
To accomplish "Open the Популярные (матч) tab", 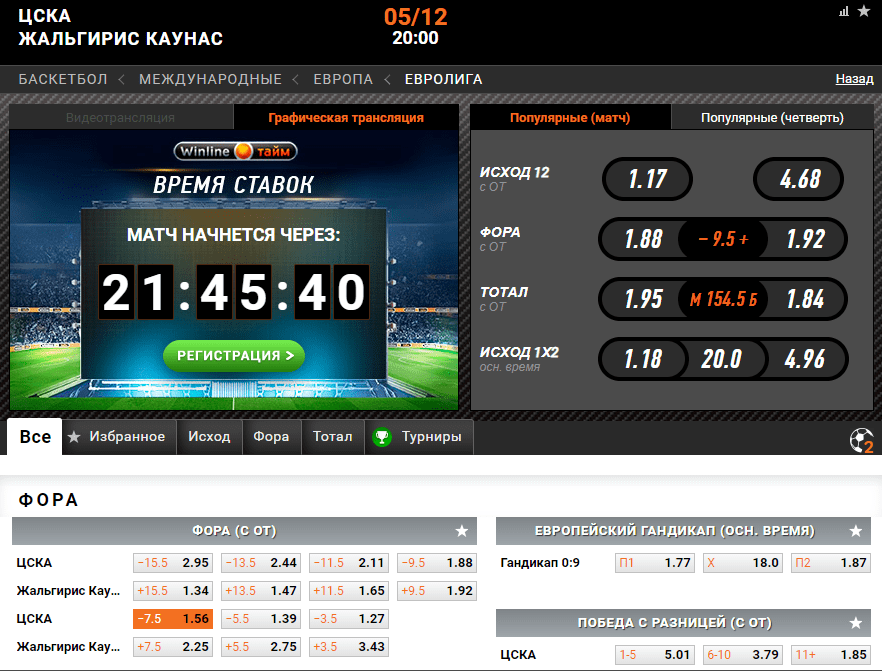I will click(x=570, y=118).
